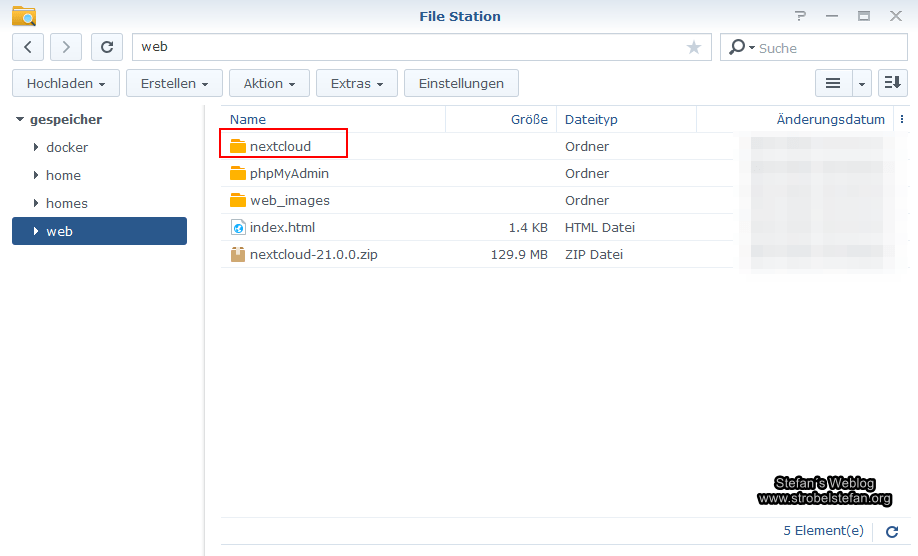Open the view mode dropdown arrow
The image size is (918, 556).
(x=861, y=83)
